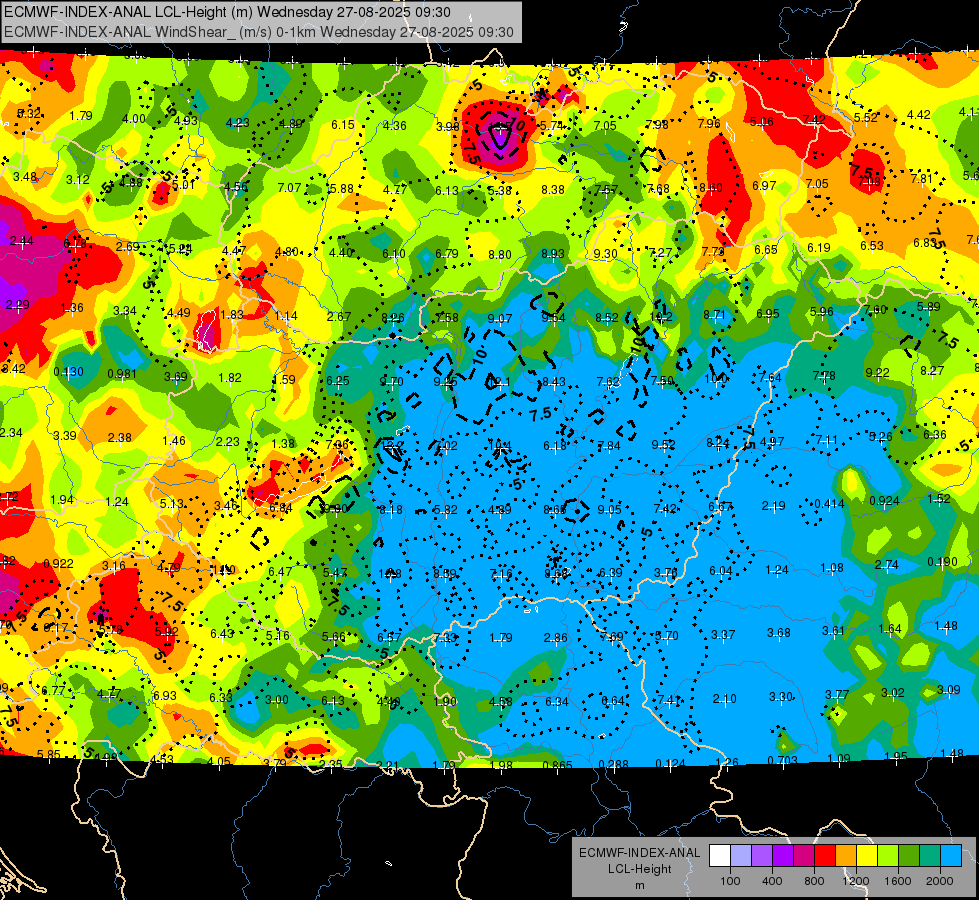Click the wind shear value '1.82'
The image size is (979, 900).
230,377
